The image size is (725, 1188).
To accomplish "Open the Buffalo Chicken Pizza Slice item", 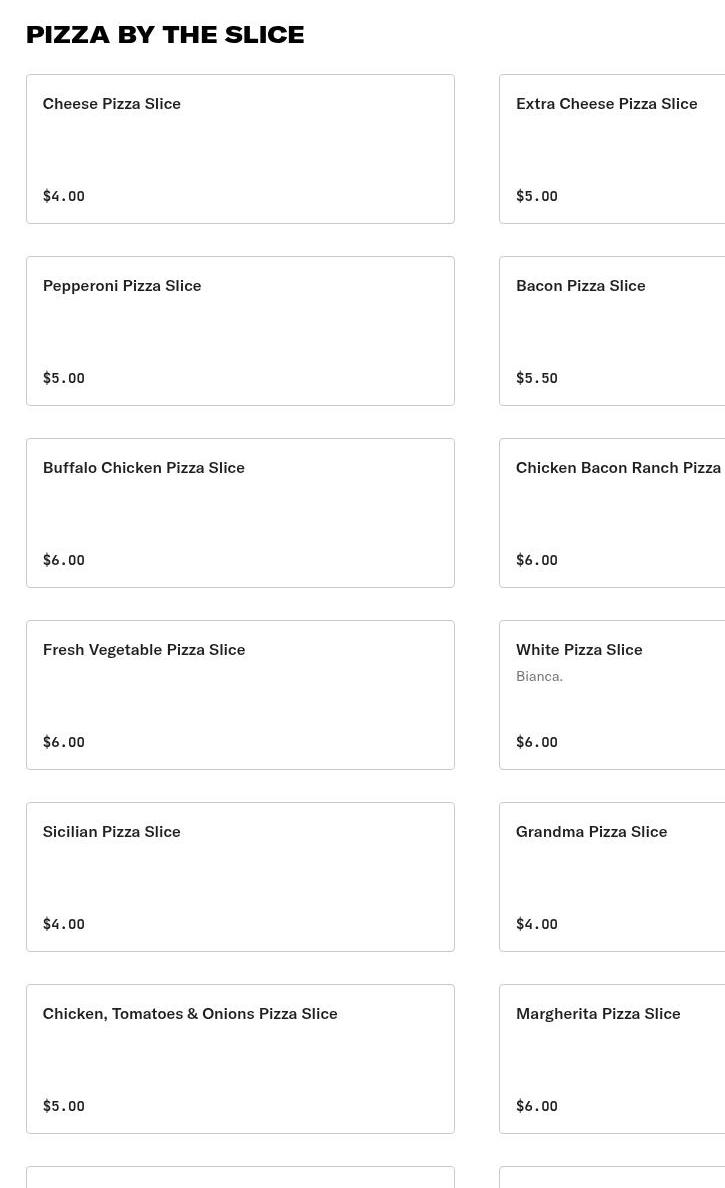I will [240, 512].
